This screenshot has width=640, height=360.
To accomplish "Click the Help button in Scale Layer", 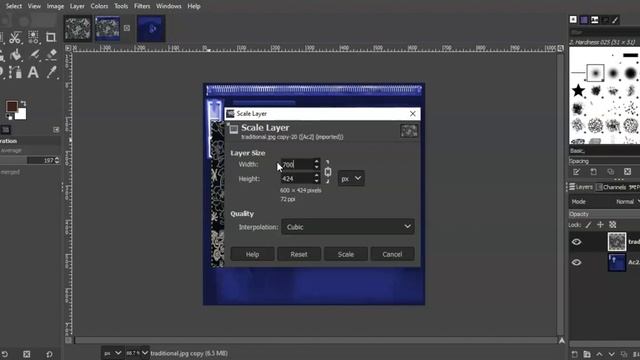I will (x=252, y=254).
